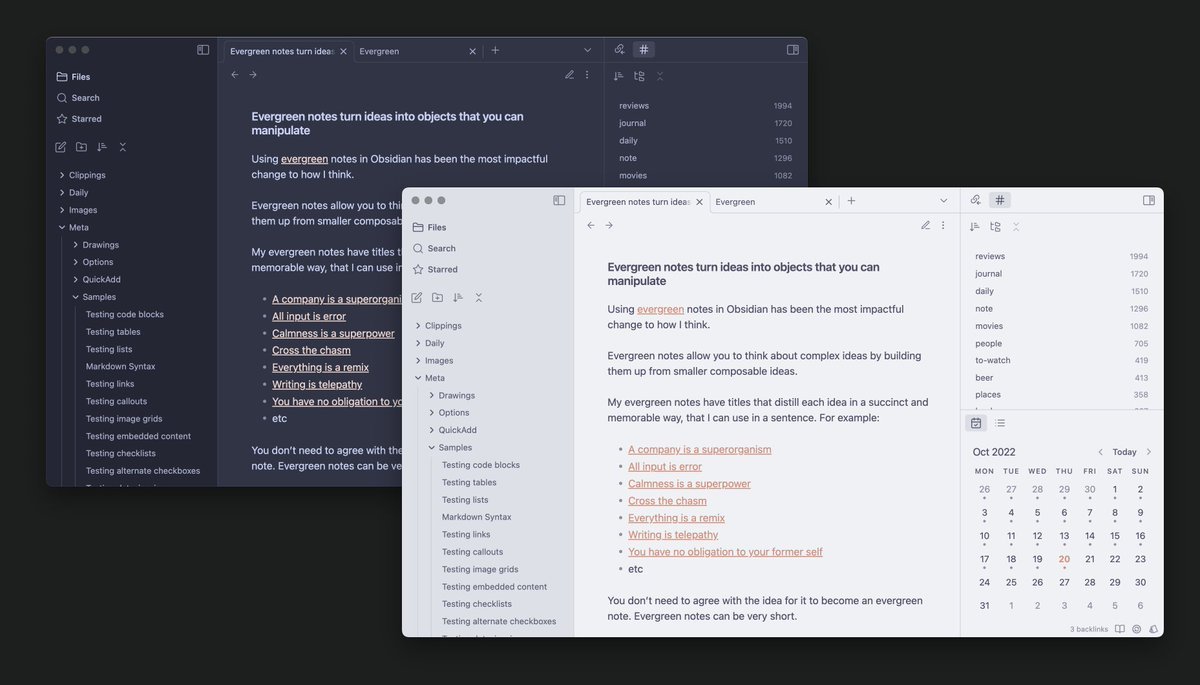
Task: Click the book icon beside 3 backlinks
Action: tap(1120, 629)
